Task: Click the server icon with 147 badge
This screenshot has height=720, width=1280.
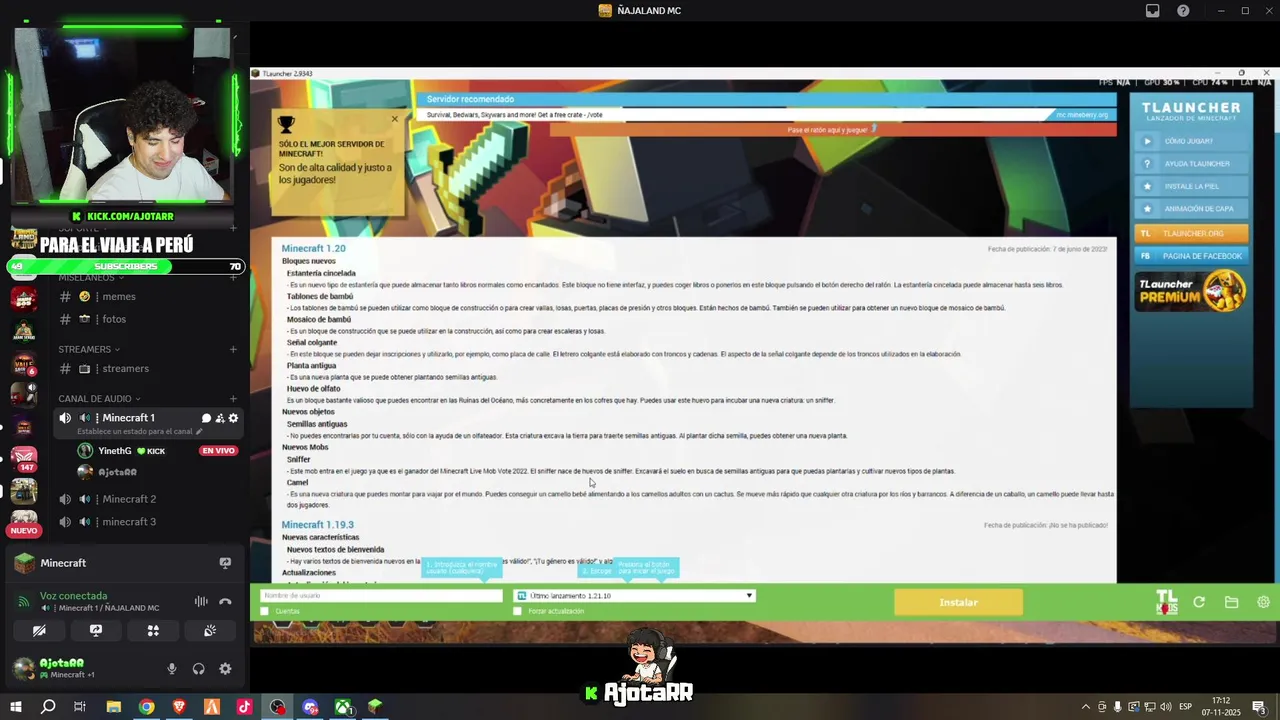Action: (x=24, y=459)
